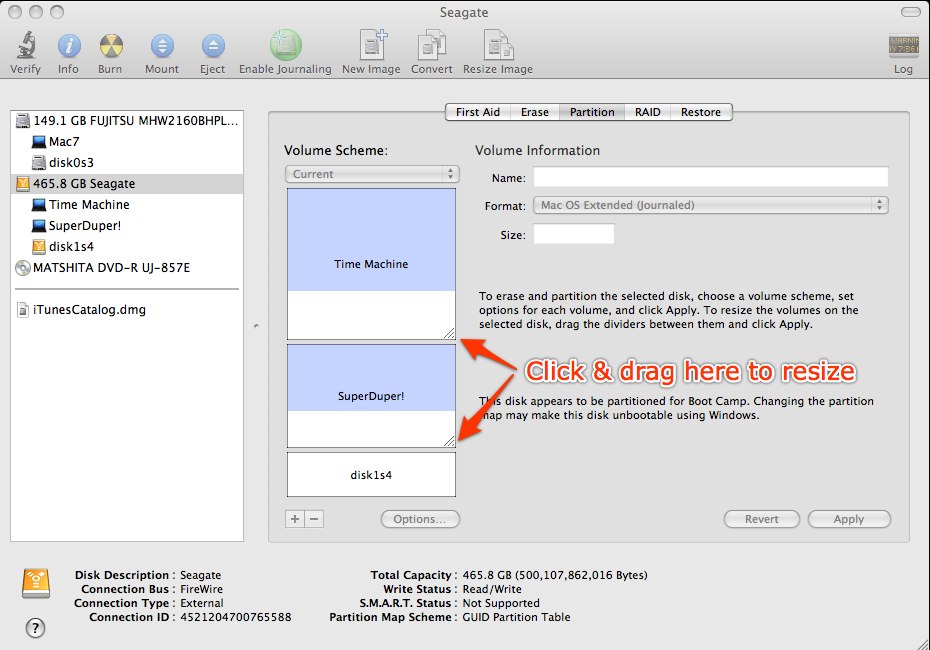Click the sidebar splitter handle dot

click(x=256, y=326)
